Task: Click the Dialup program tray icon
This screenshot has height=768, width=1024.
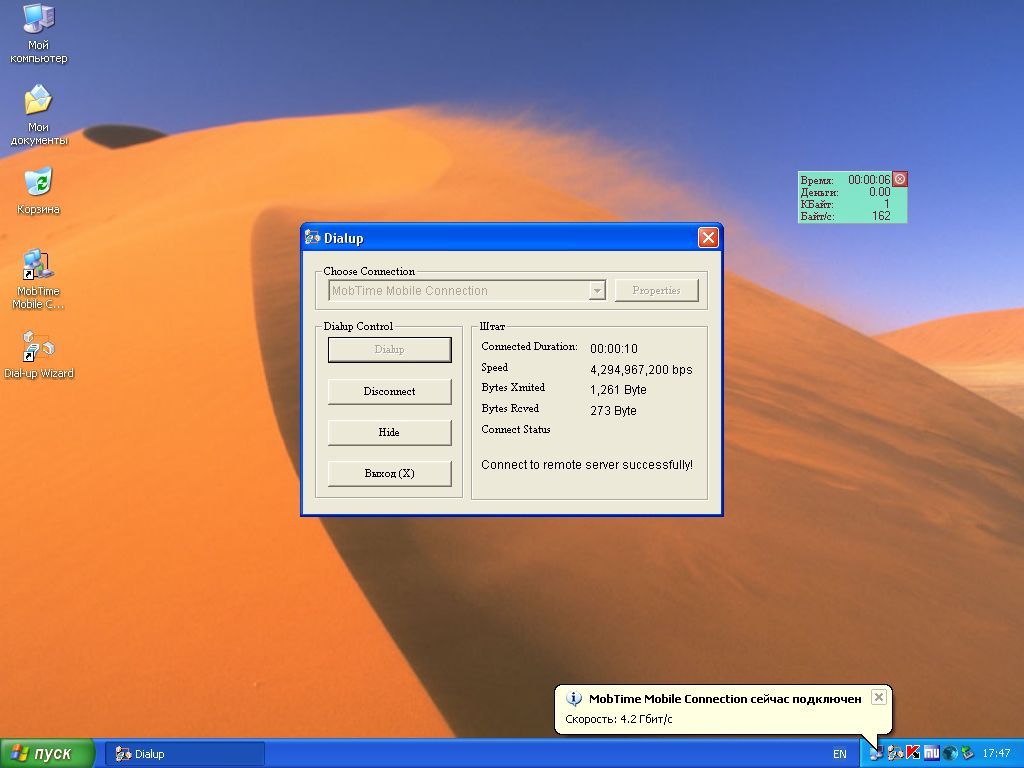Action: [x=895, y=754]
